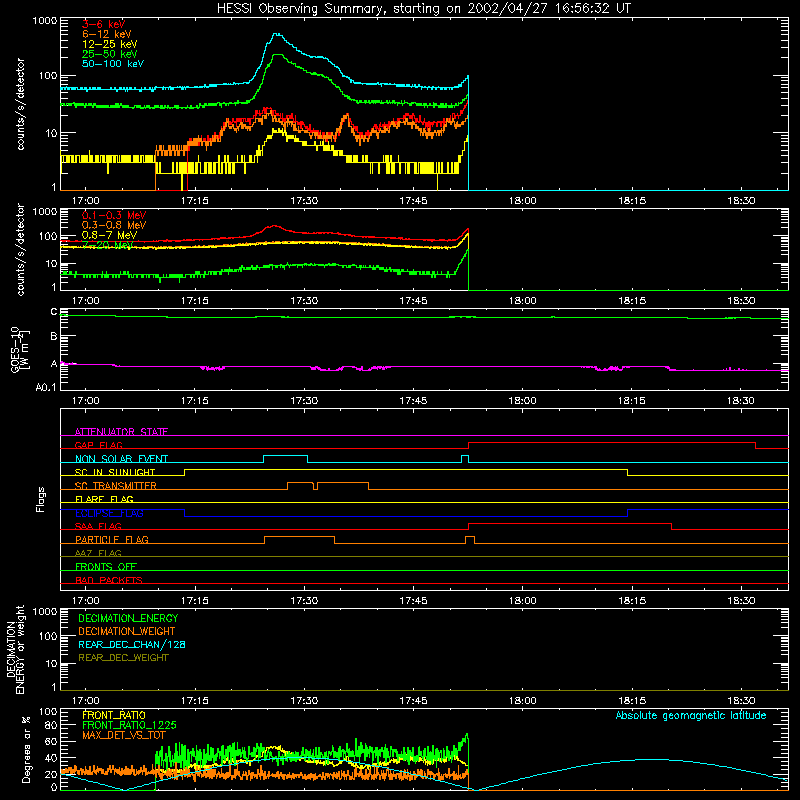This screenshot has width=800, height=800.
Task: Click the cyan 50-100 keV curve peak
Action: click(276, 34)
